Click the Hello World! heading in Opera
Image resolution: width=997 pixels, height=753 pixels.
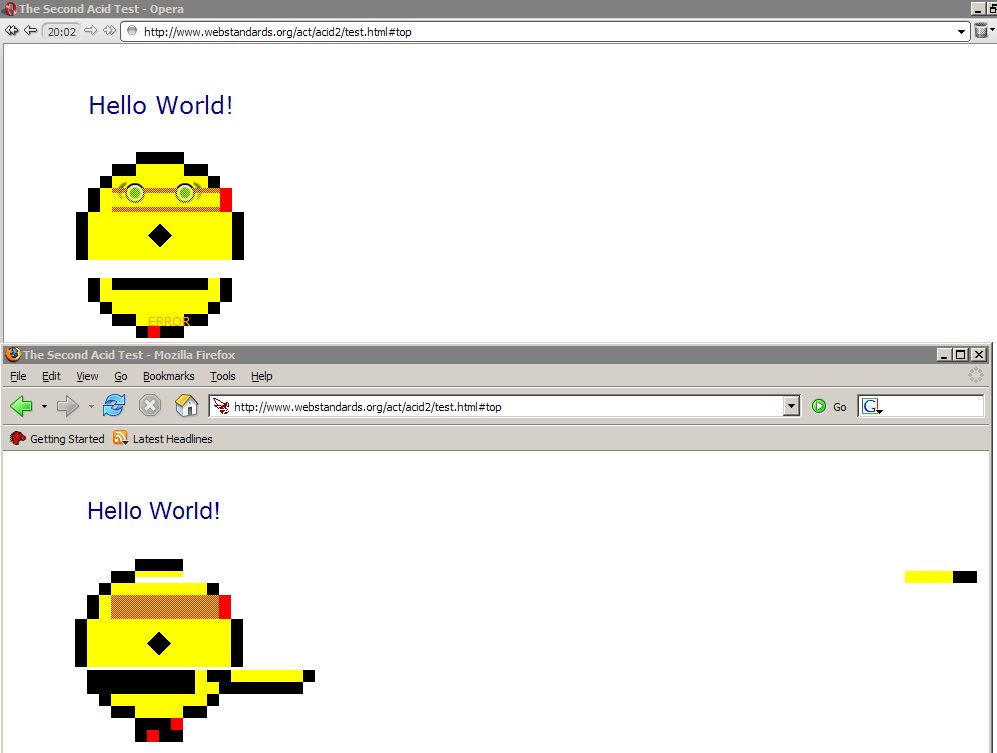161,106
